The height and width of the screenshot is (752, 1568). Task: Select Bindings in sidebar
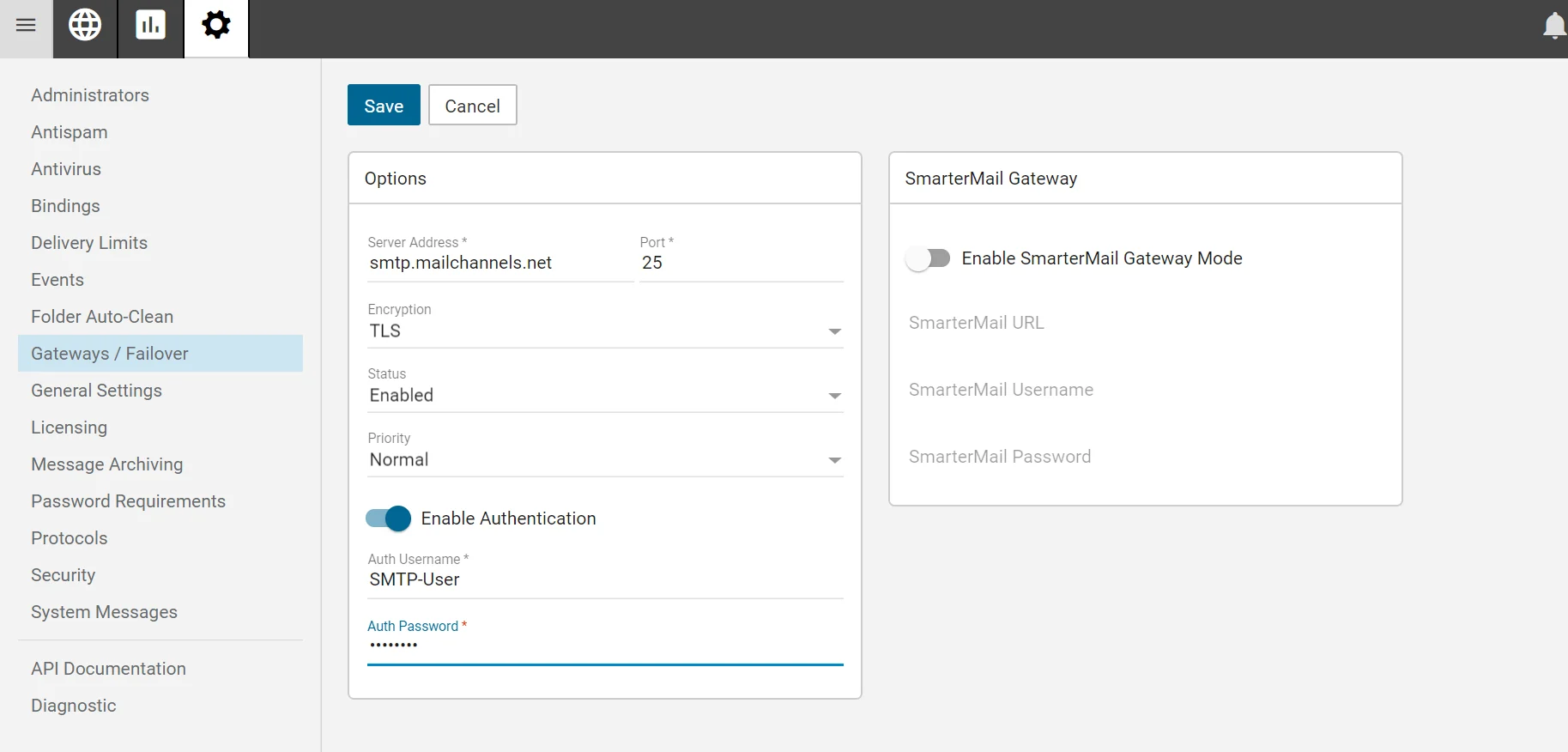pos(65,206)
